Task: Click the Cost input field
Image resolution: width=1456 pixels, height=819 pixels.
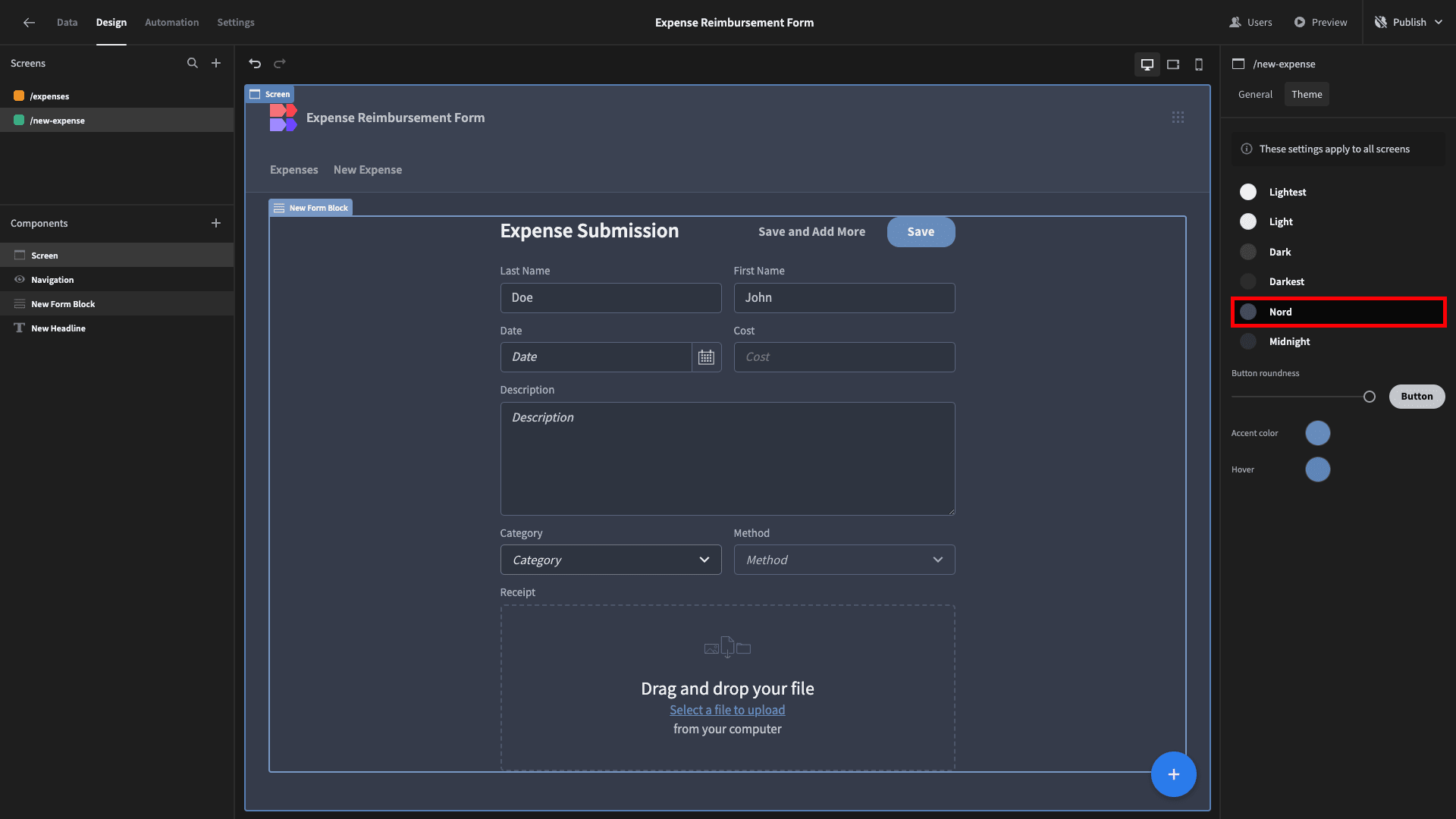Action: coord(844,357)
